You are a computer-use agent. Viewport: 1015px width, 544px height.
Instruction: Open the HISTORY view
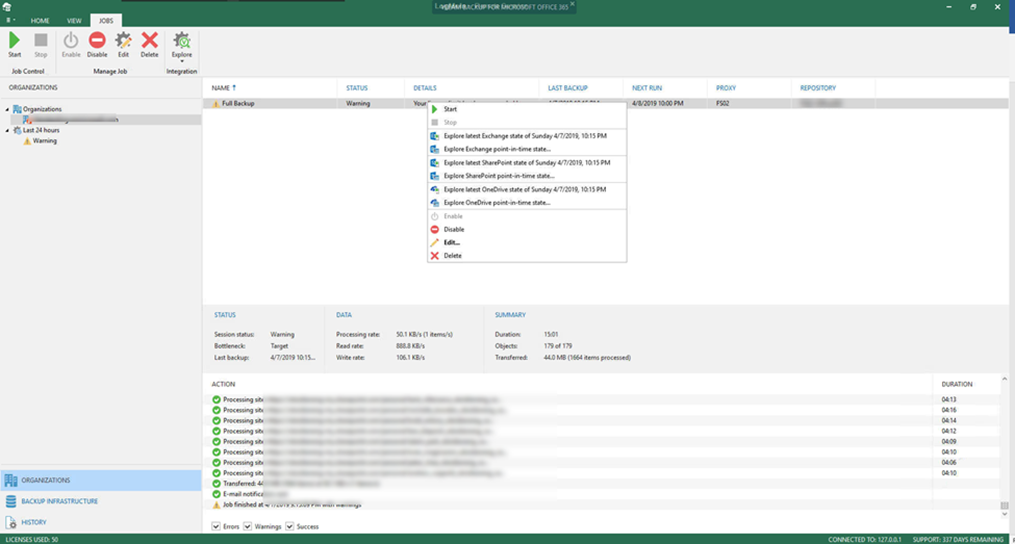pyautogui.click(x=101, y=522)
